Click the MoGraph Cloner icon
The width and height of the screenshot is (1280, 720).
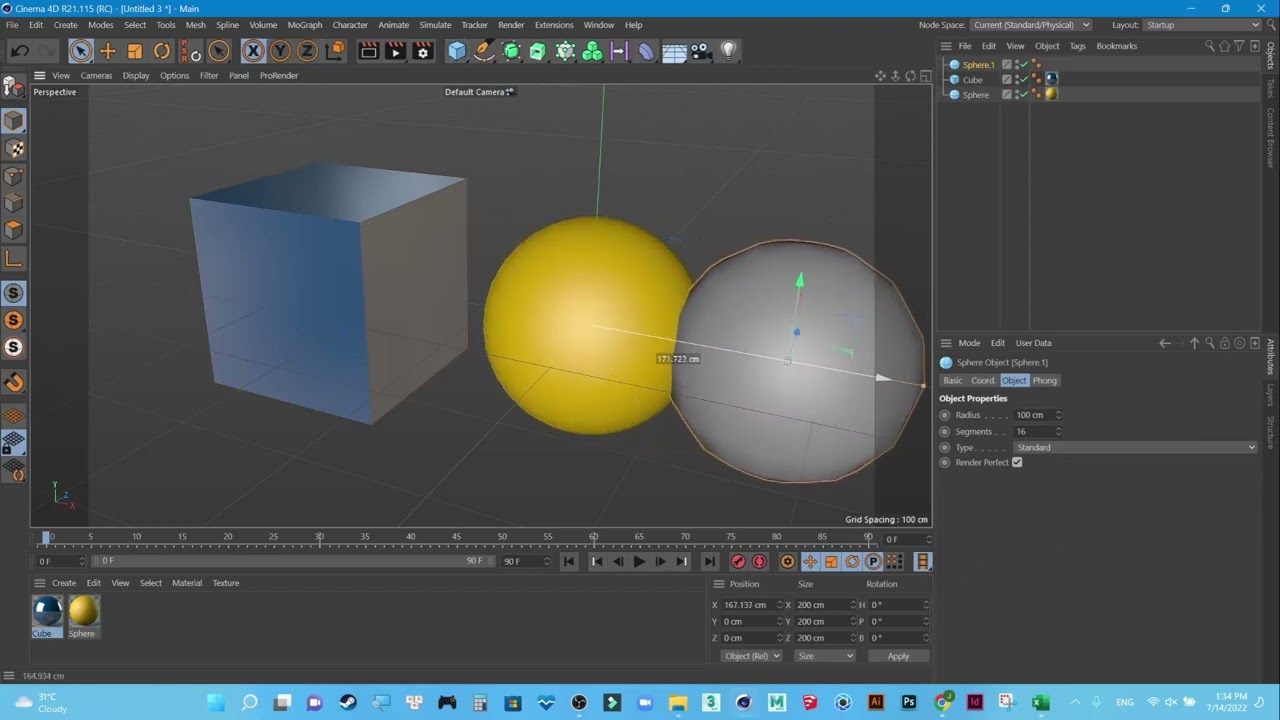592,51
